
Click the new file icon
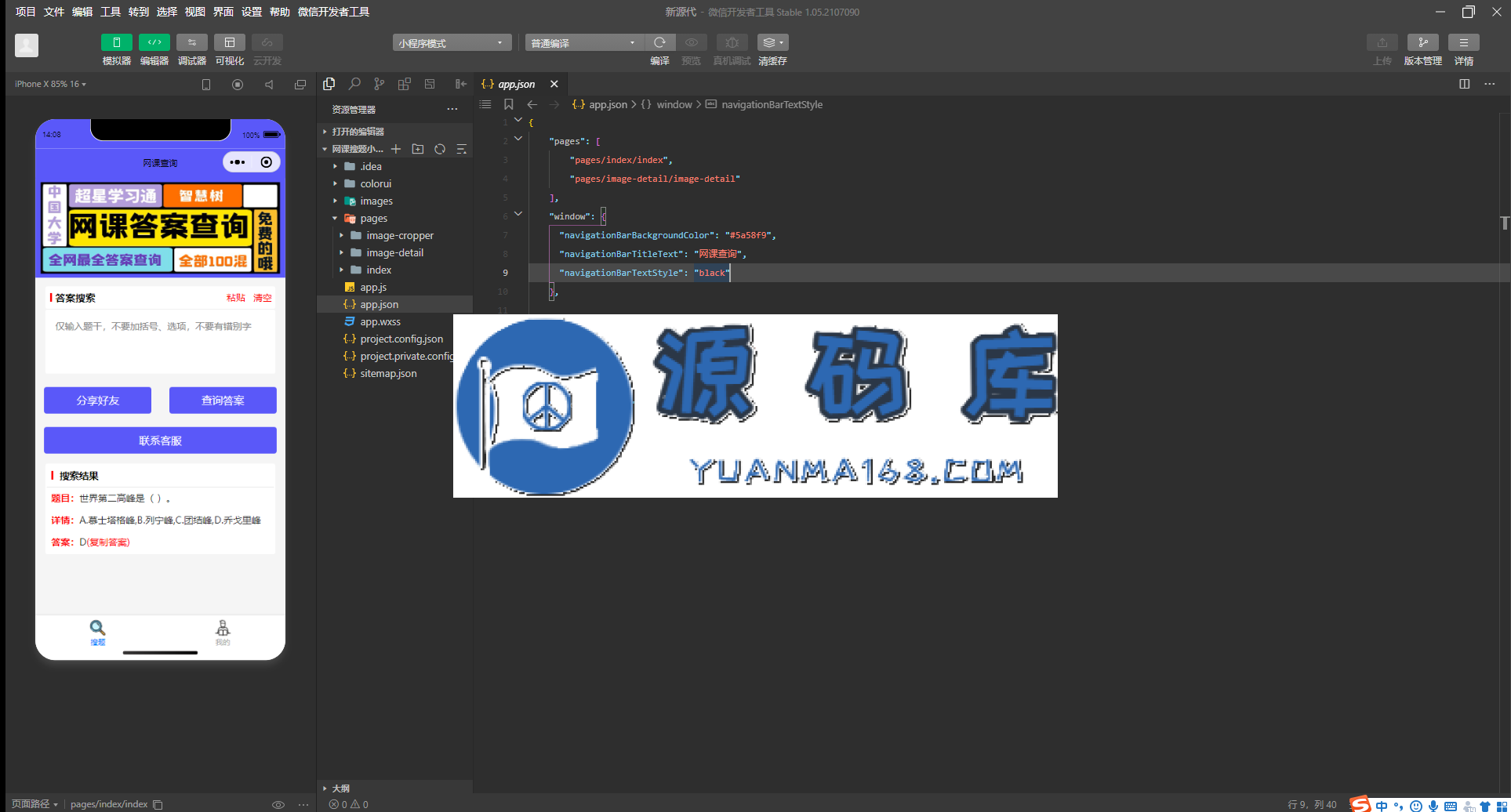pyautogui.click(x=396, y=149)
